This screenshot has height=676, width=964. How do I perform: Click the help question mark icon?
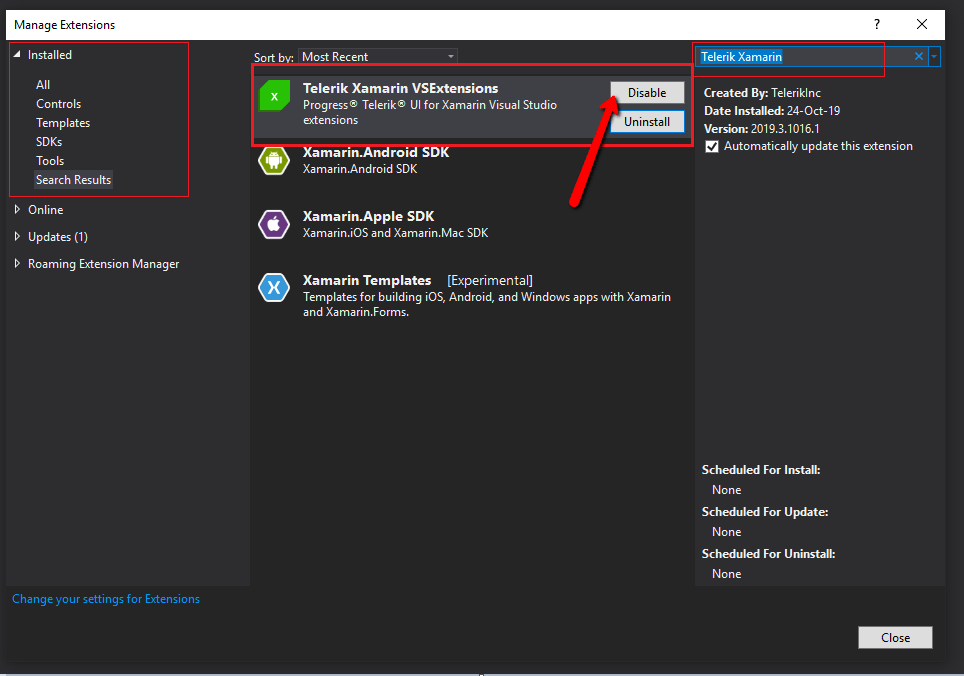(x=876, y=24)
